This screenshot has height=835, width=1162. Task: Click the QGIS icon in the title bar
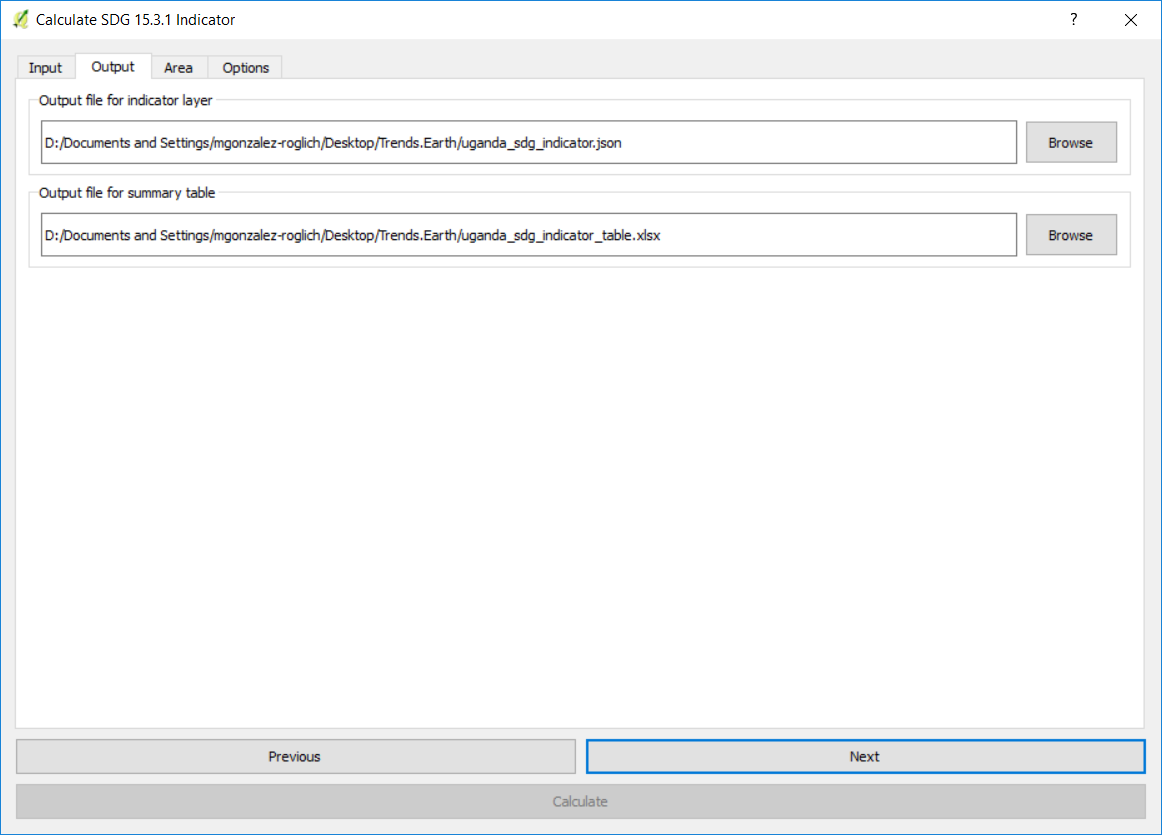(x=20, y=19)
